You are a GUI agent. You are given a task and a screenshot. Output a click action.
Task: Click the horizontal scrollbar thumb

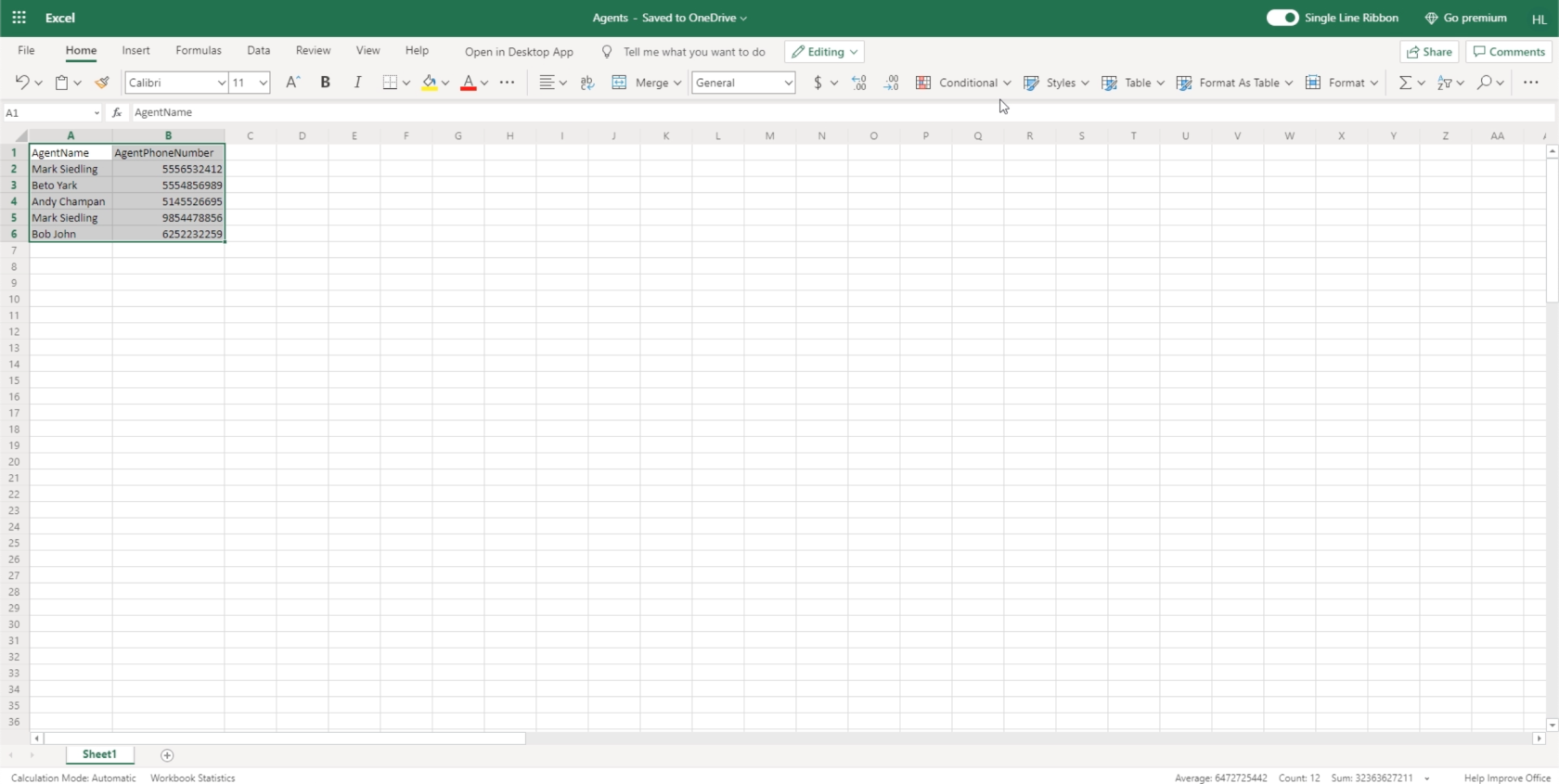pyautogui.click(x=285, y=739)
